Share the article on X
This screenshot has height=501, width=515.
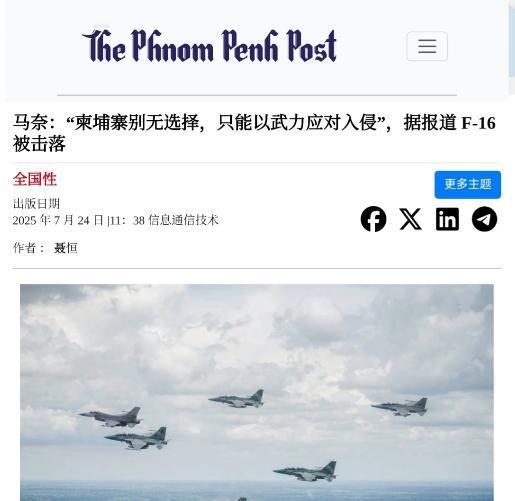410,219
